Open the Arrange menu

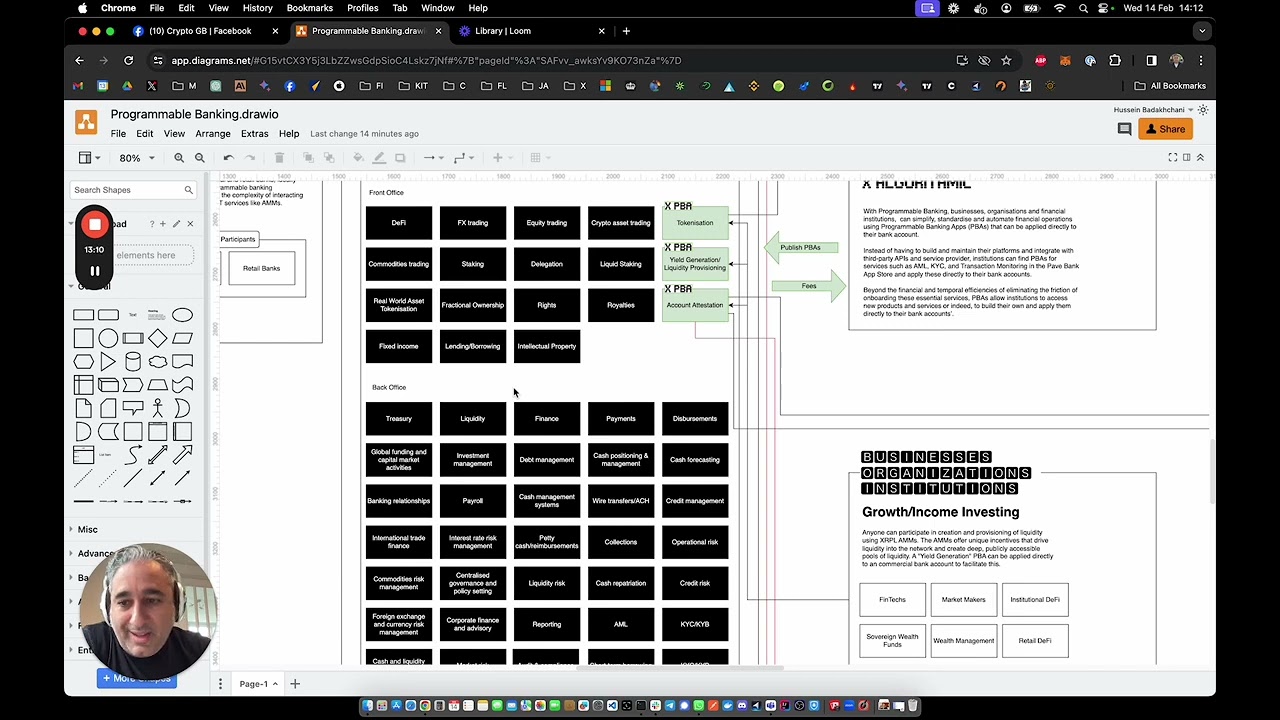(213, 134)
